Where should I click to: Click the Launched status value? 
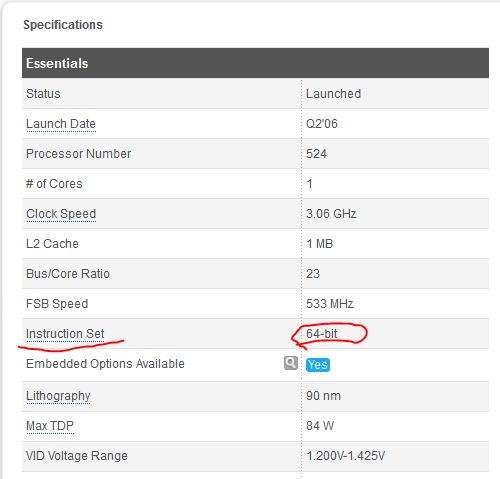tap(333, 94)
